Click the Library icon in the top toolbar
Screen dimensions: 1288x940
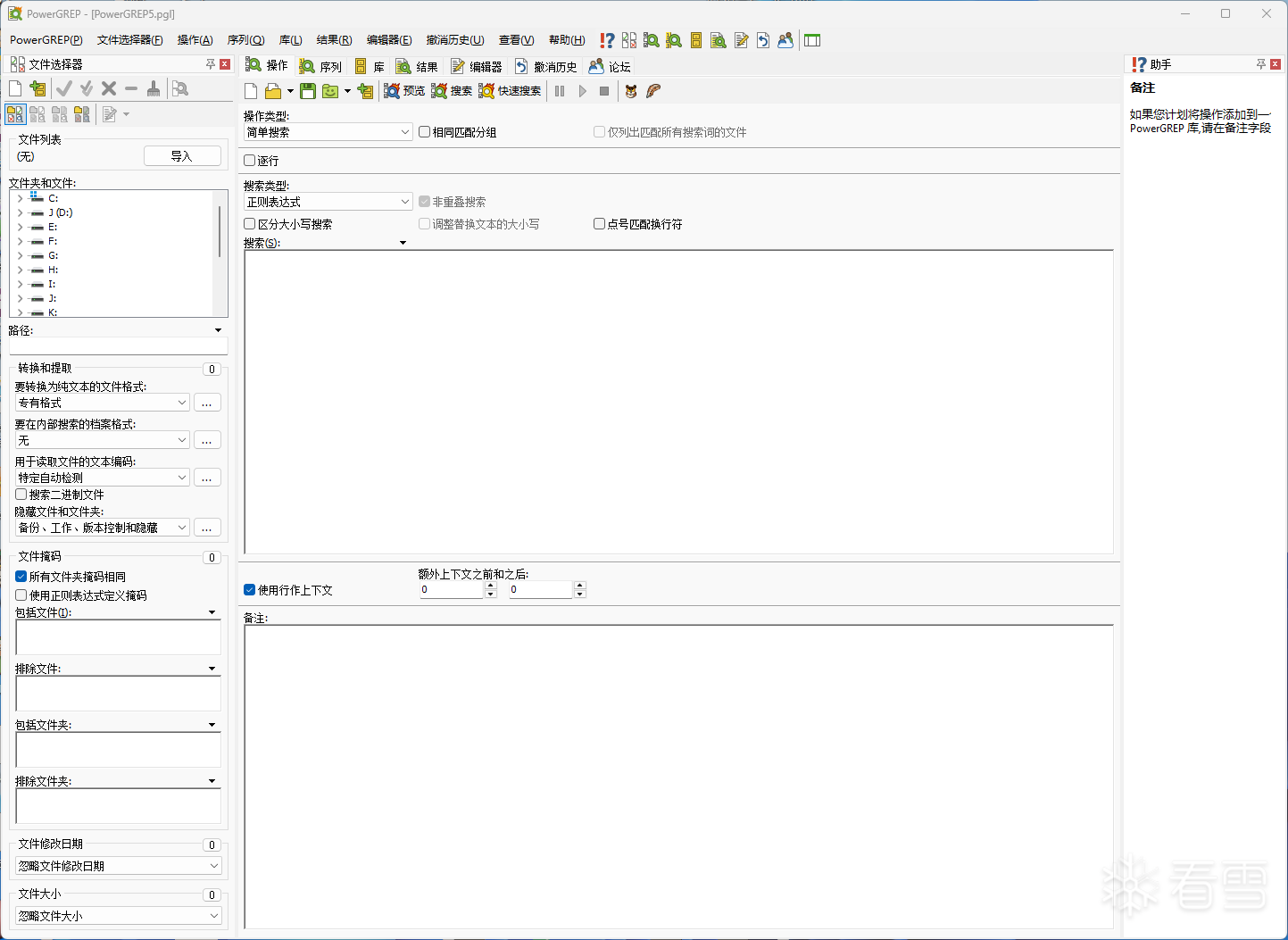tap(696, 40)
